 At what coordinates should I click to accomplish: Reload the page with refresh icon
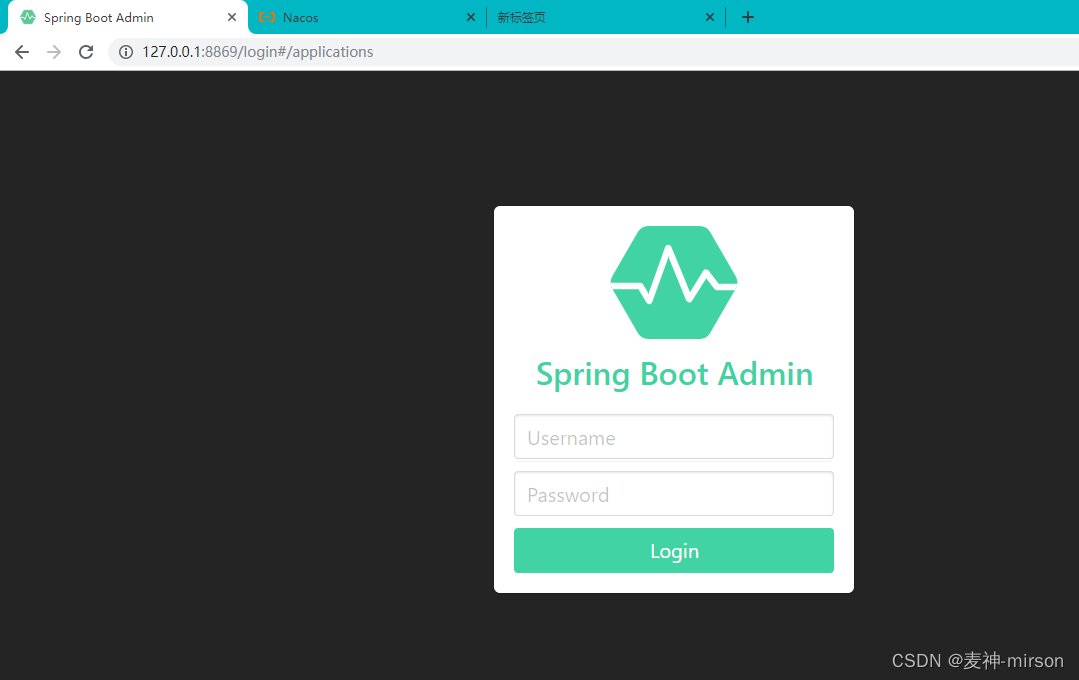[x=86, y=52]
